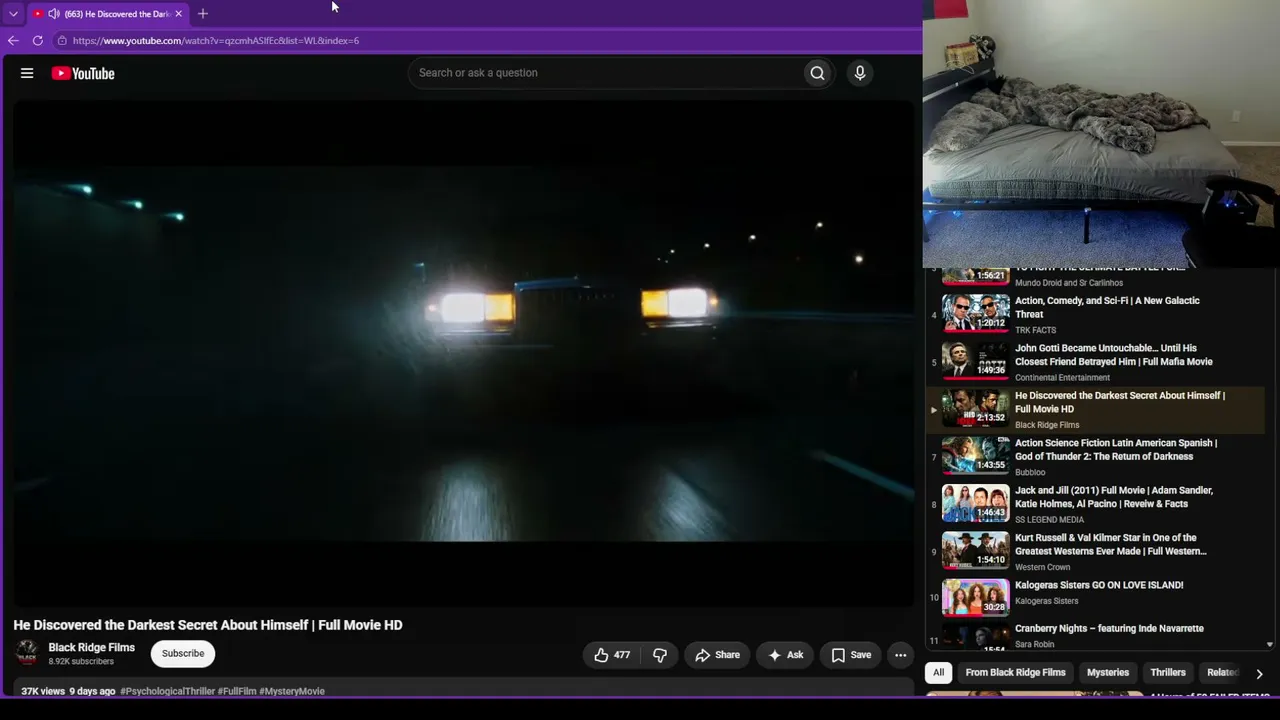Open the Jack and Jill 1:46:43 thumbnail
The width and height of the screenshot is (1280, 720).
975,503
